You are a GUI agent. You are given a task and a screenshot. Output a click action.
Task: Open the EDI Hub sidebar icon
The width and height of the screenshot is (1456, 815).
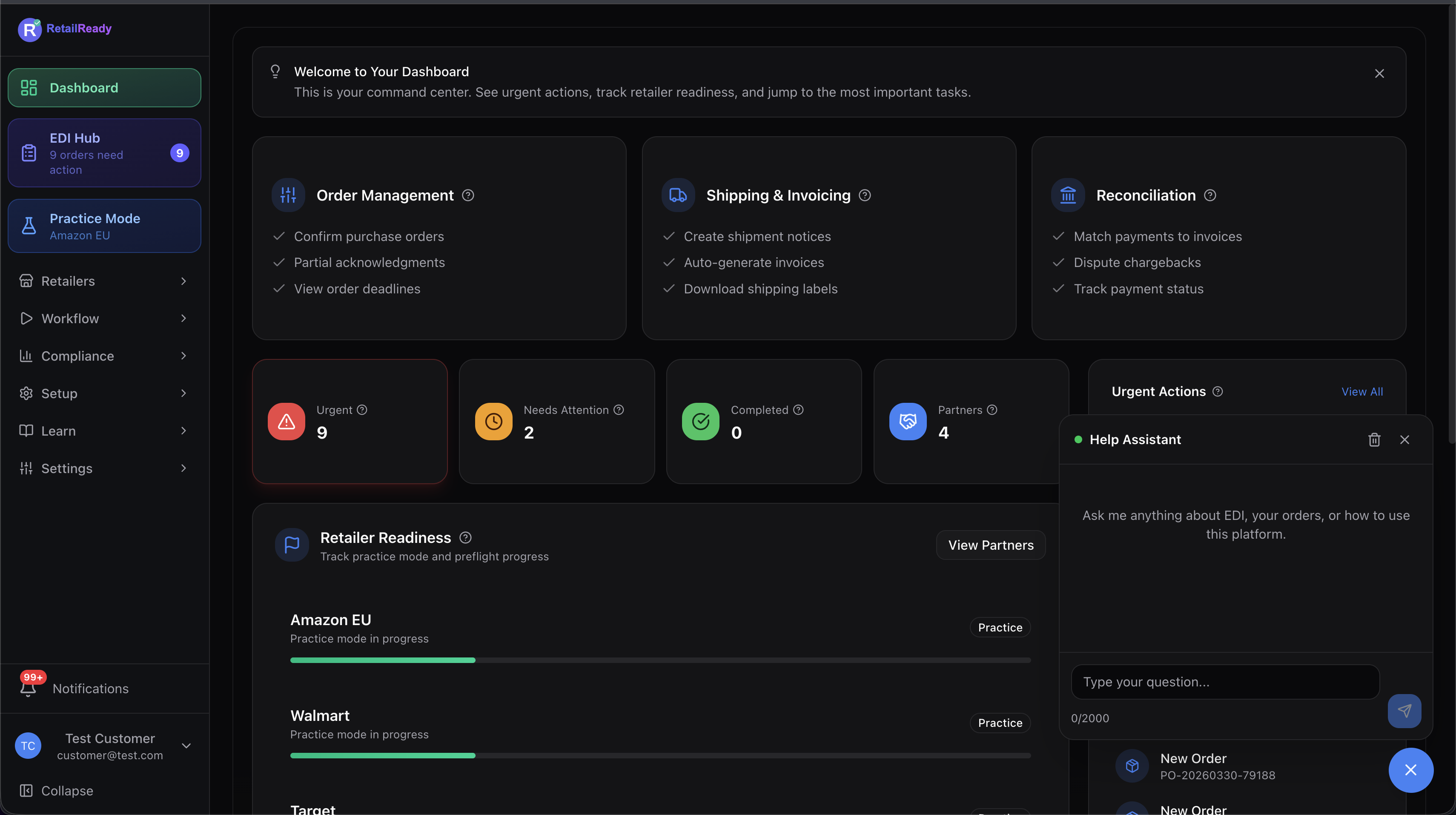click(28, 152)
